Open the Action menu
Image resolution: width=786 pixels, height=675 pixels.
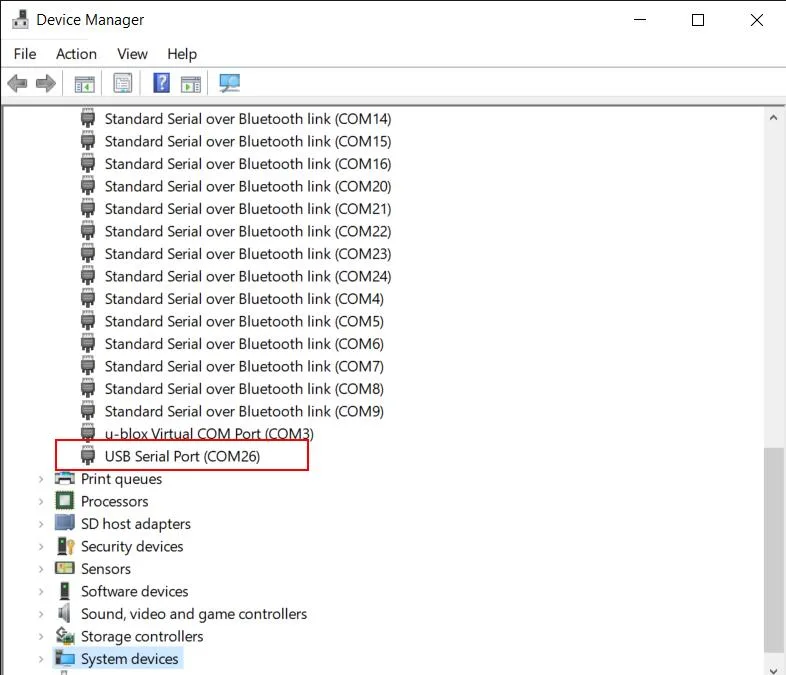click(x=76, y=54)
